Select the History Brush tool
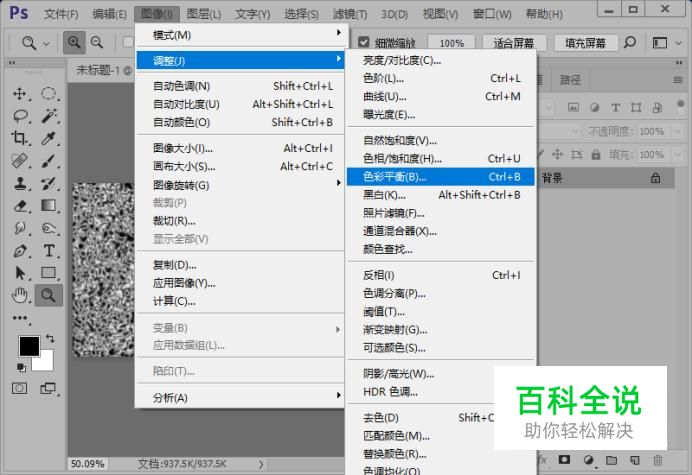This screenshot has width=692, height=475. tap(49, 183)
